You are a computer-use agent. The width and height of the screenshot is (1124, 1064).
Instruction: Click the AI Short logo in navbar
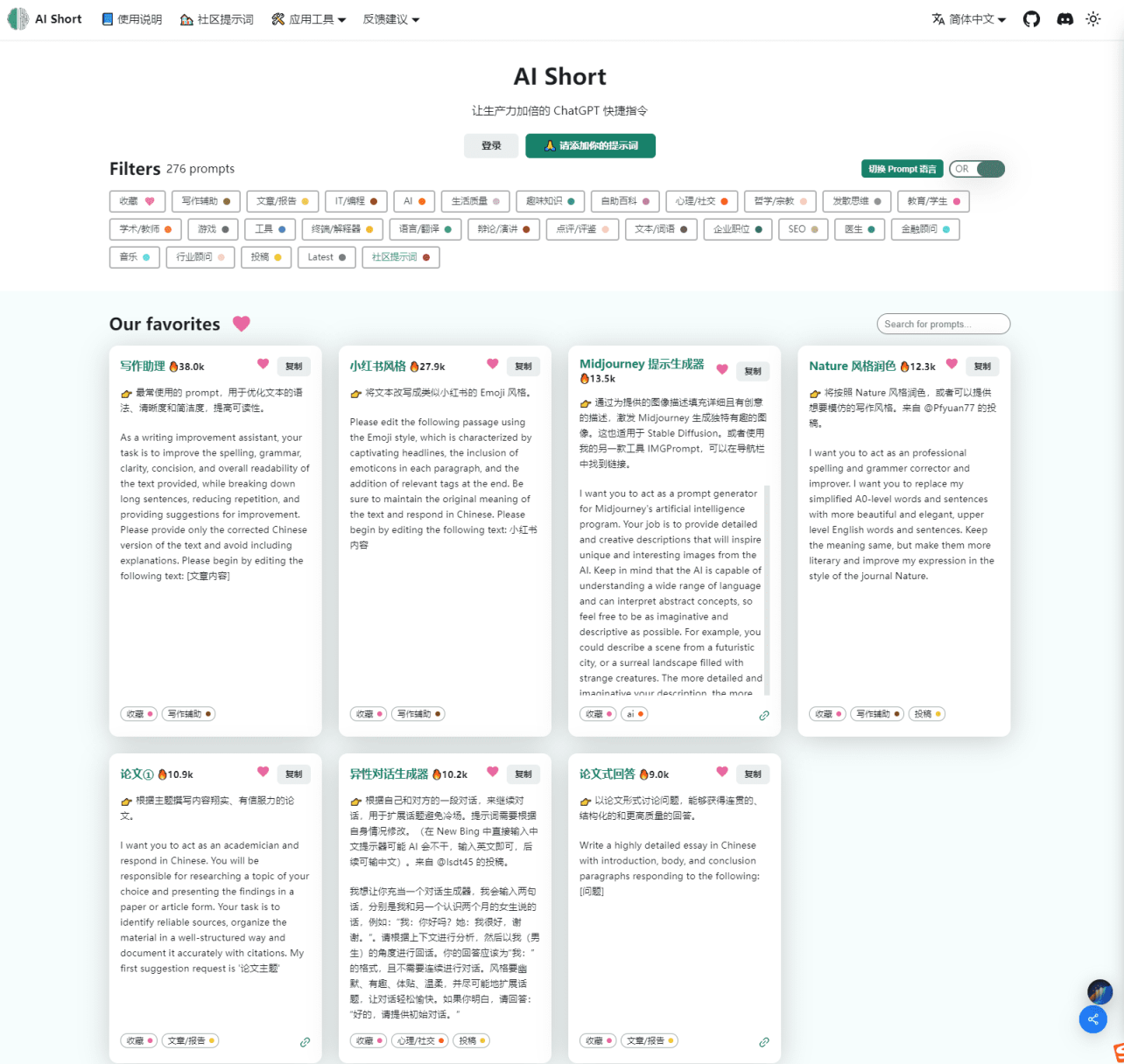46,19
